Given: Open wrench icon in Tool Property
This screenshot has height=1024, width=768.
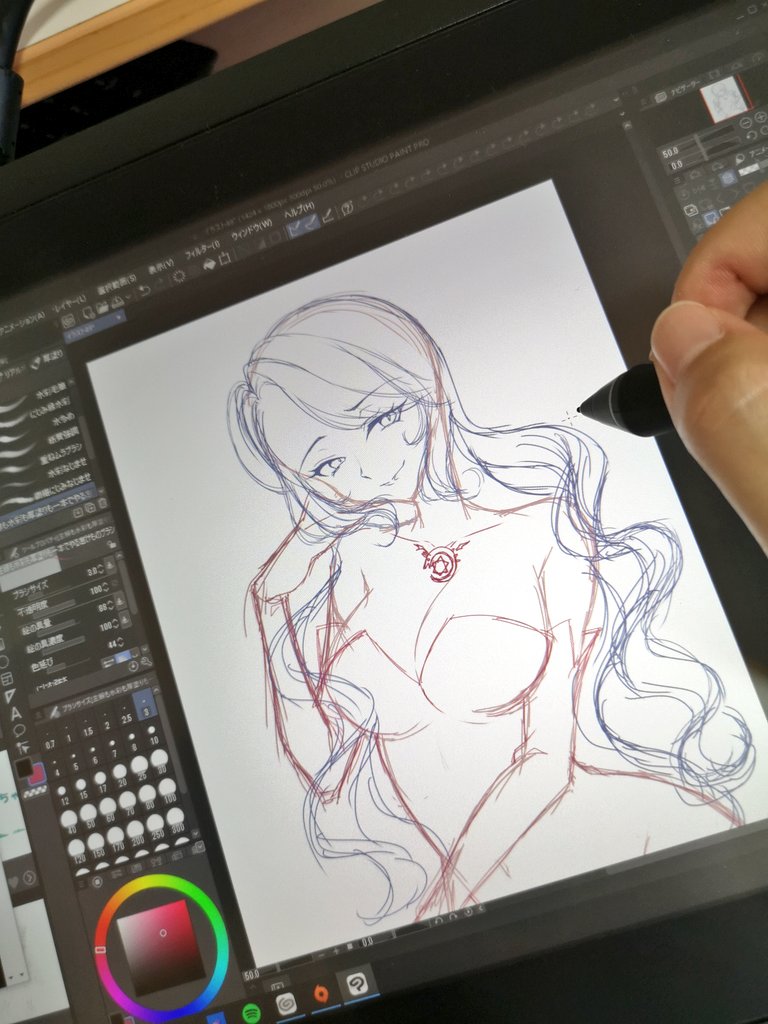Looking at the screenshot, I should (145, 660).
